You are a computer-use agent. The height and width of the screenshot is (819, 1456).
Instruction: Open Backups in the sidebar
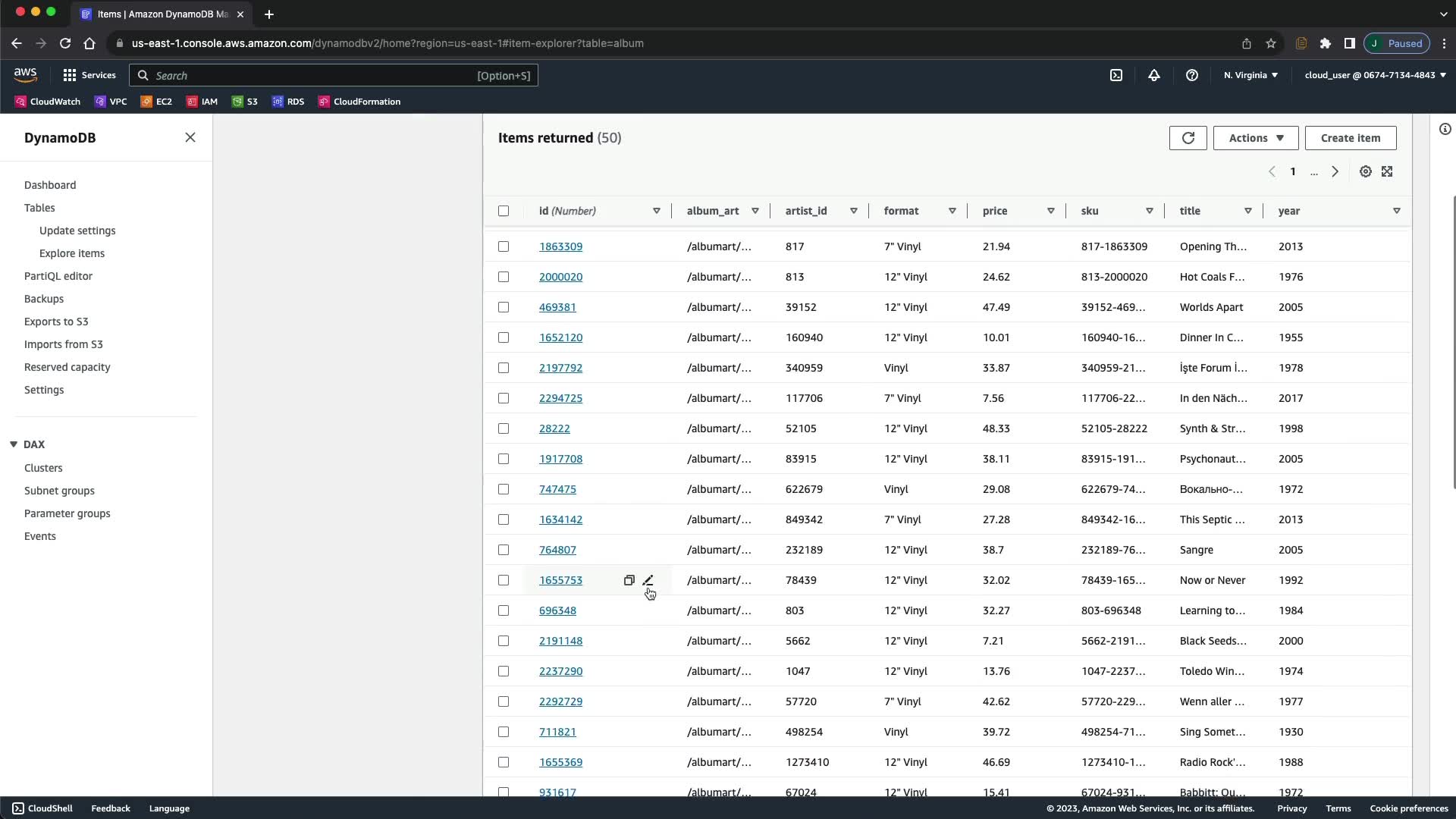pyautogui.click(x=44, y=299)
